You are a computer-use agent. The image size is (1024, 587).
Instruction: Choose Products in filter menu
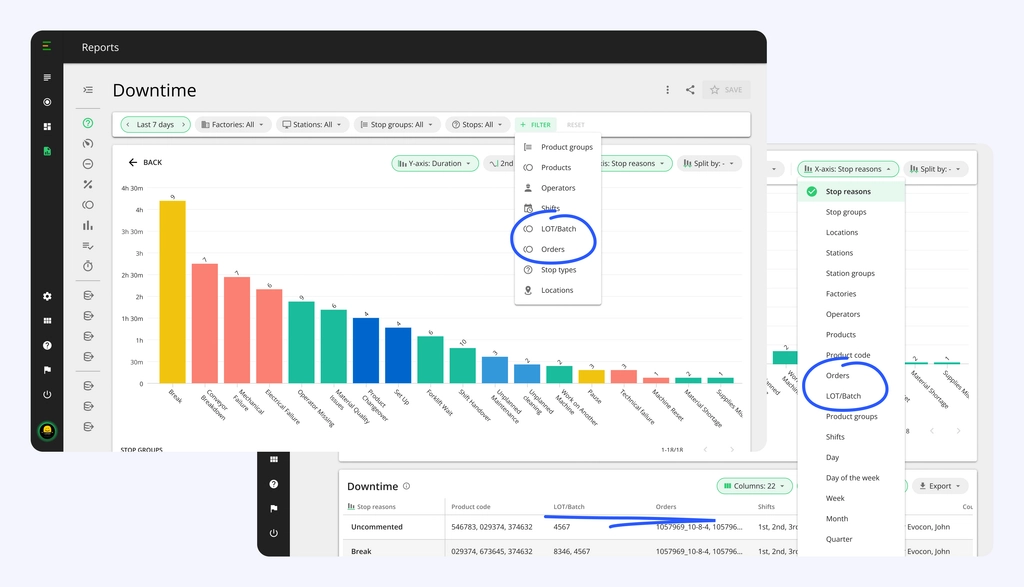pyautogui.click(x=558, y=168)
